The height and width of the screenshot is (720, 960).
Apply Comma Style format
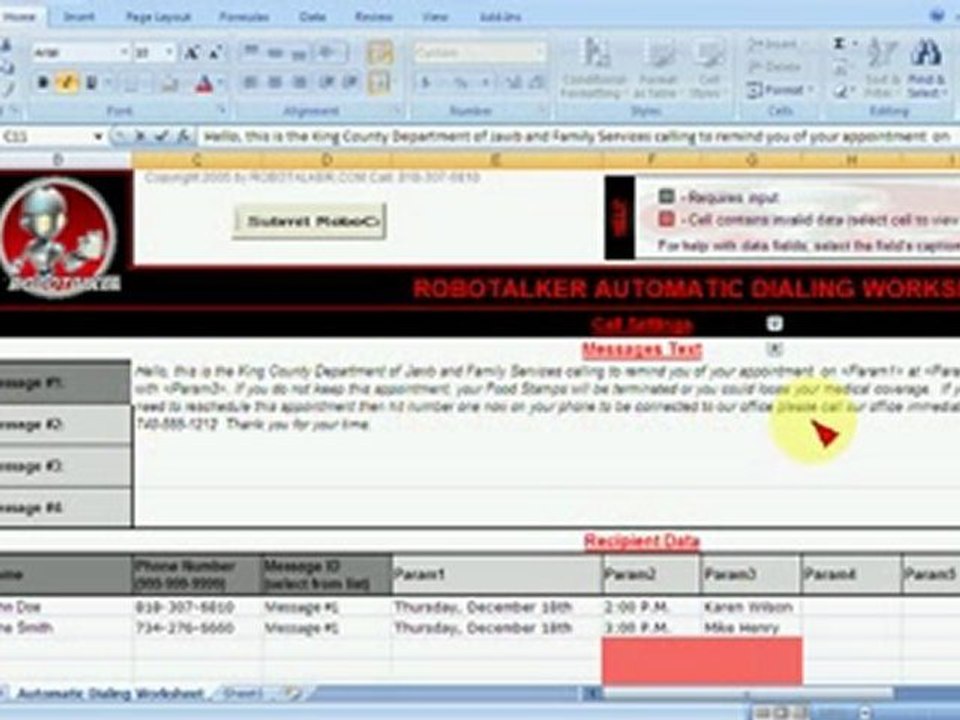coord(486,82)
